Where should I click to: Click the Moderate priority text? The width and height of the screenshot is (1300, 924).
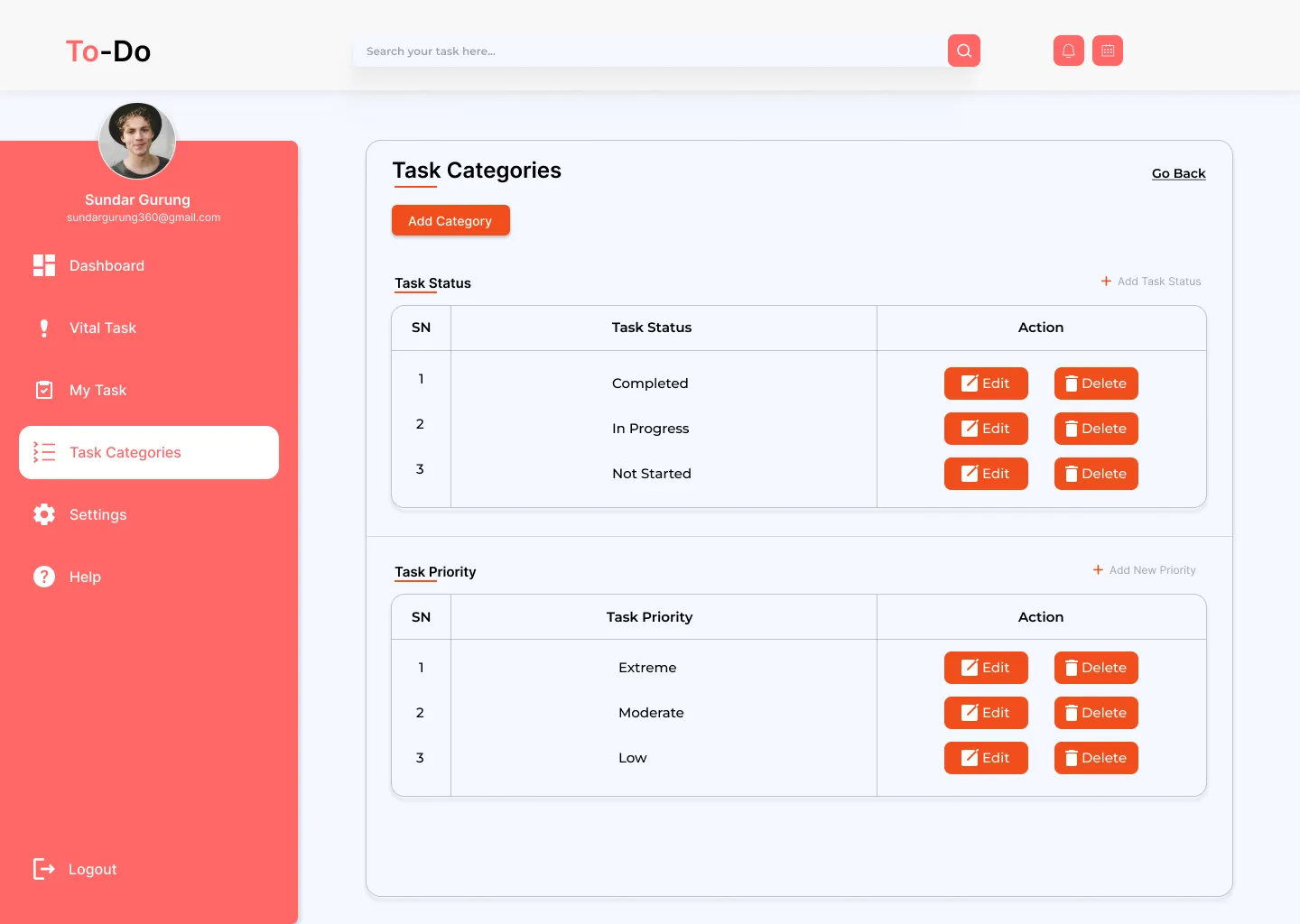tap(651, 713)
